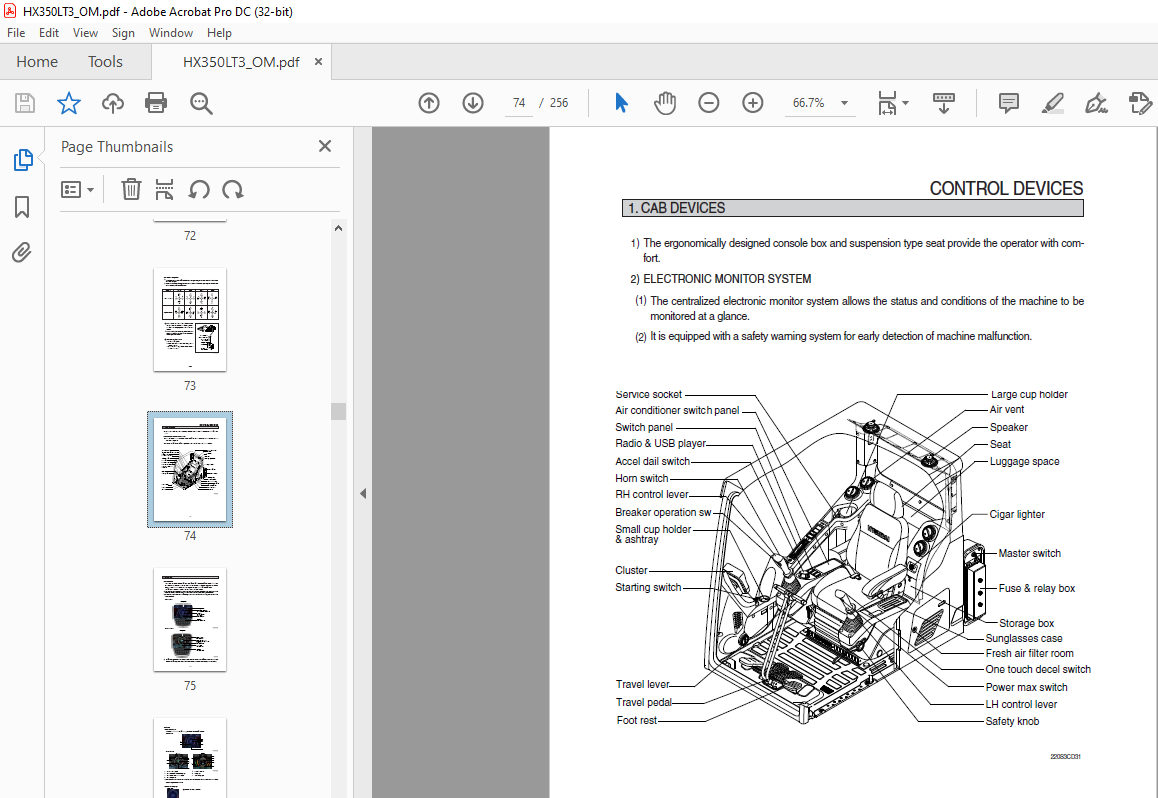The width and height of the screenshot is (1158, 798).
Task: Activate the Hand pan tool
Action: (665, 103)
